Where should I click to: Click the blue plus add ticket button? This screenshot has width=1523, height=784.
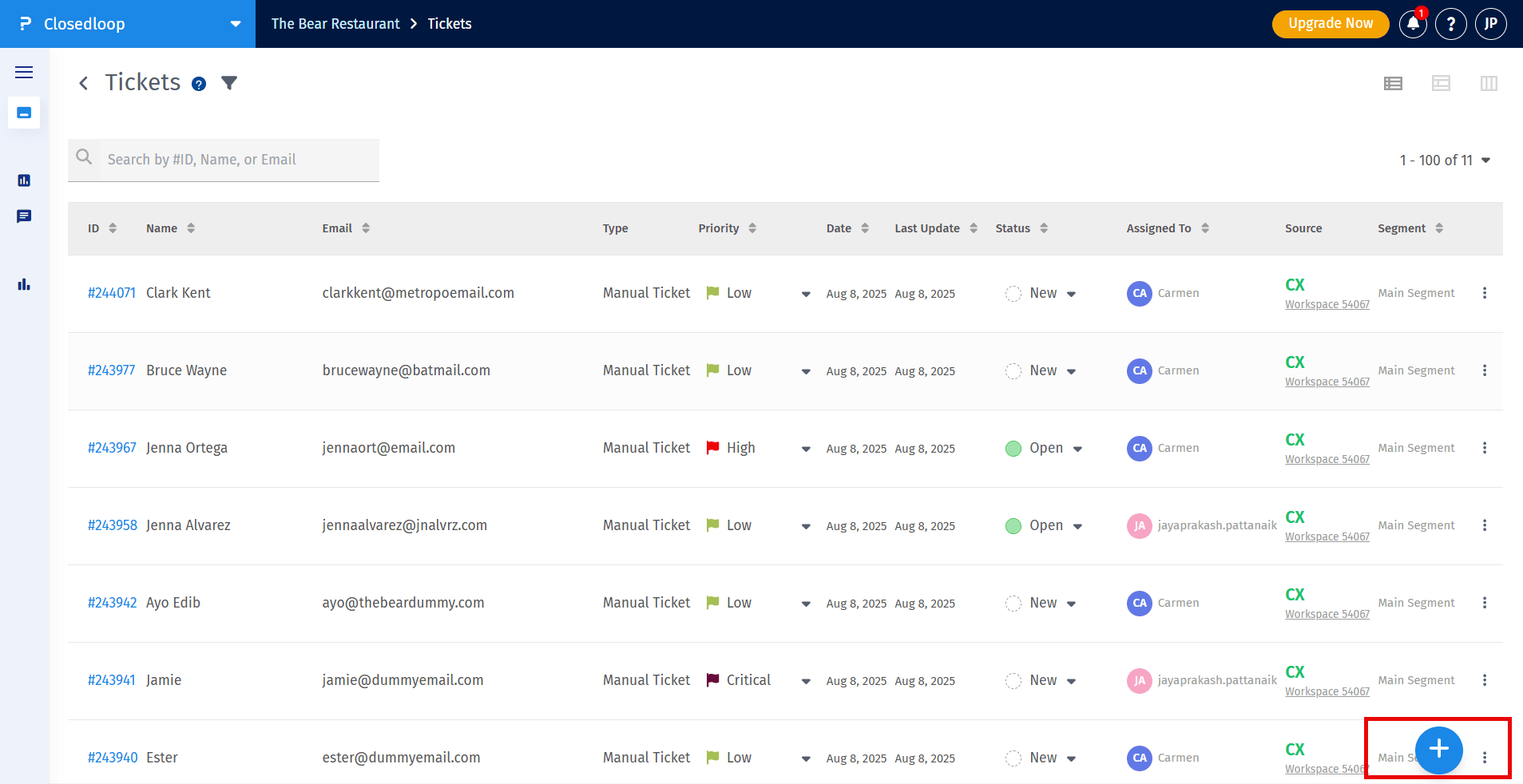[x=1438, y=749]
